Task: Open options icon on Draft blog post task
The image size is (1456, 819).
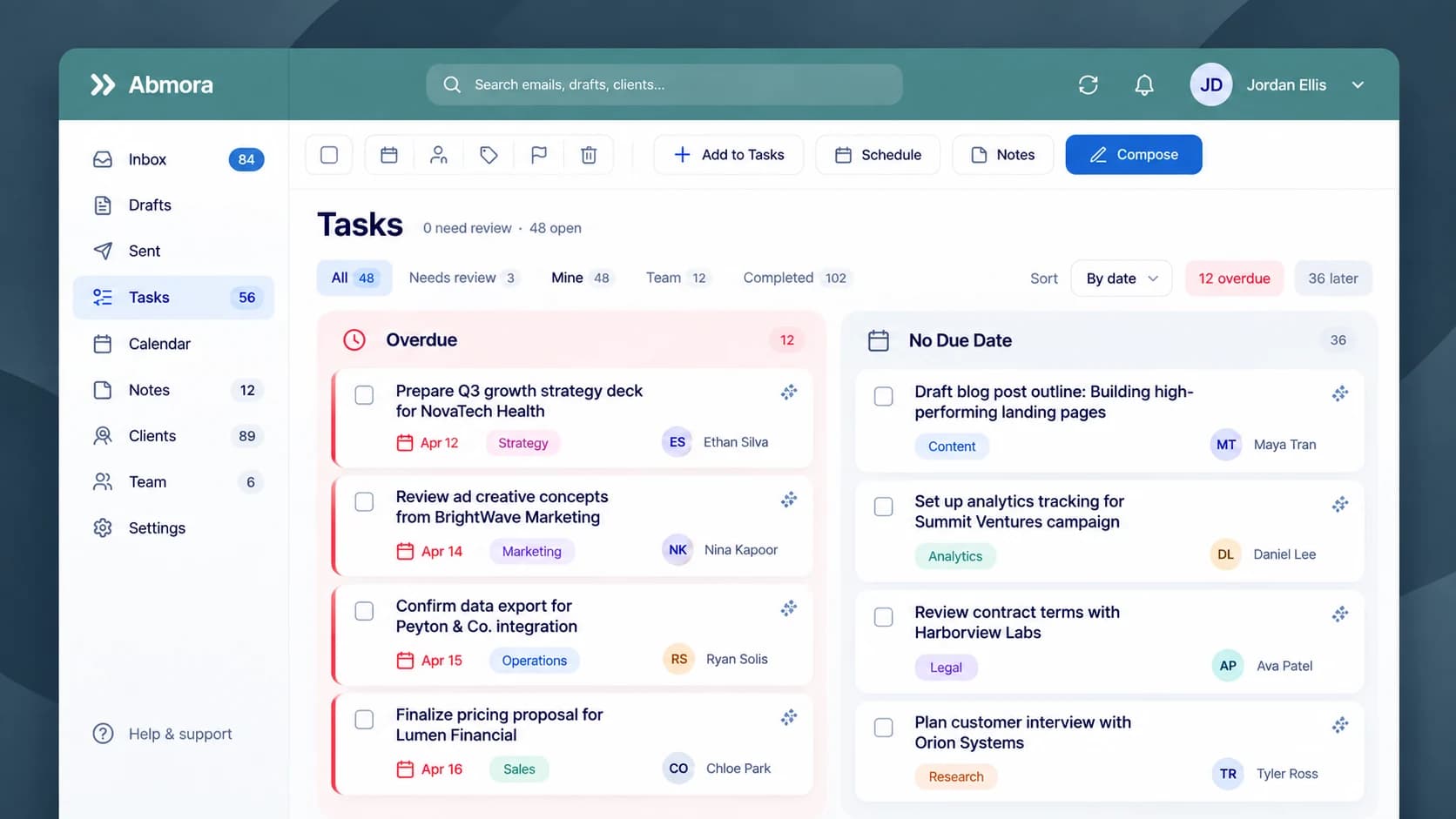Action: click(x=1340, y=393)
